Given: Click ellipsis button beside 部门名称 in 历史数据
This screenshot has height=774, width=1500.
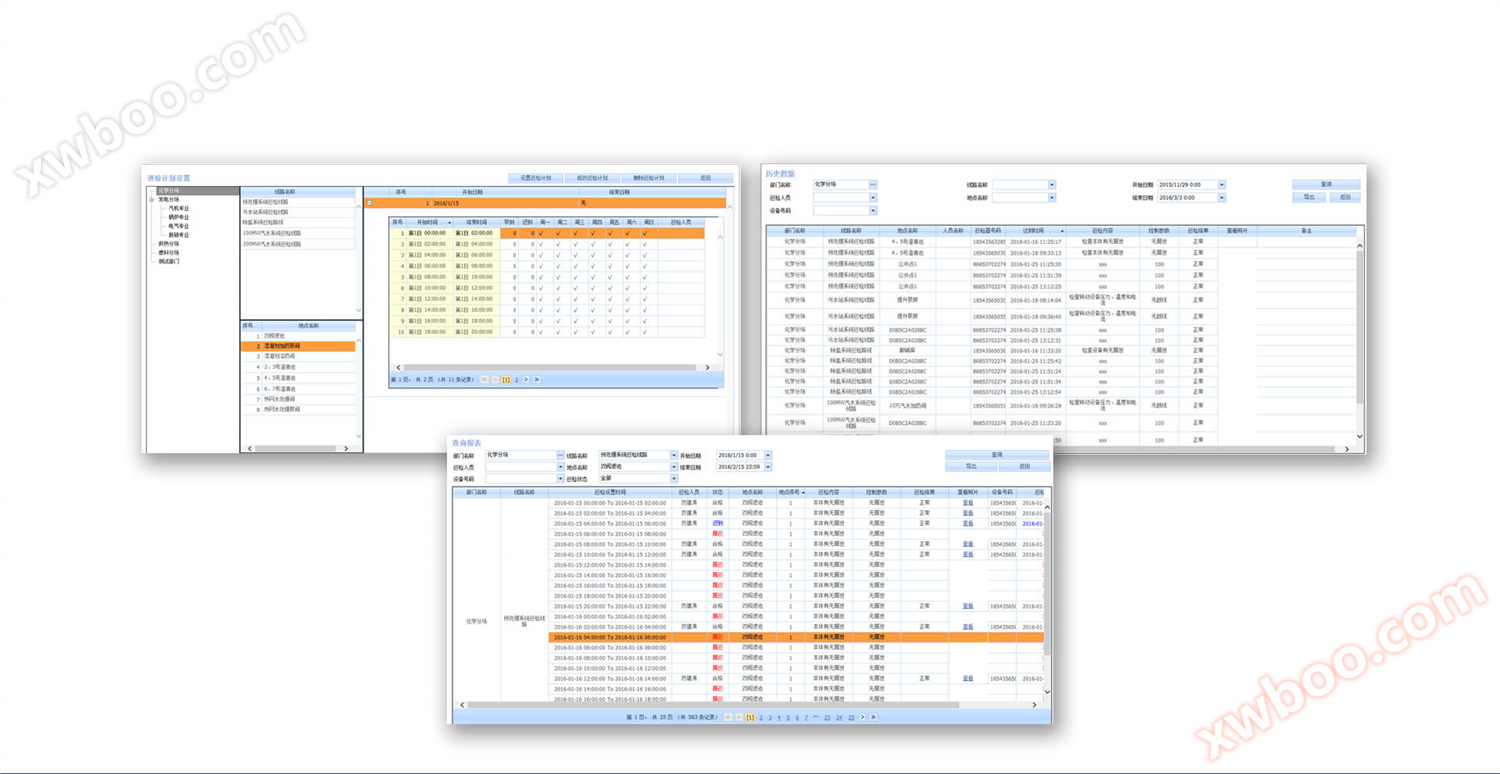Looking at the screenshot, I should [872, 185].
